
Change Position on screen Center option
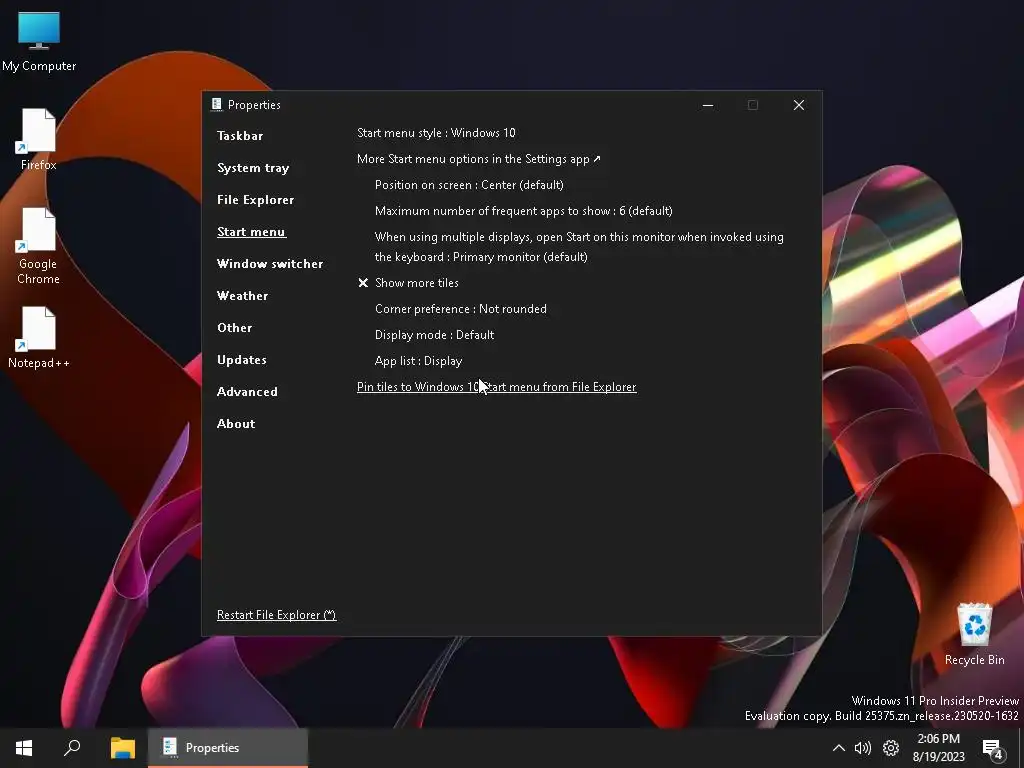469,185
